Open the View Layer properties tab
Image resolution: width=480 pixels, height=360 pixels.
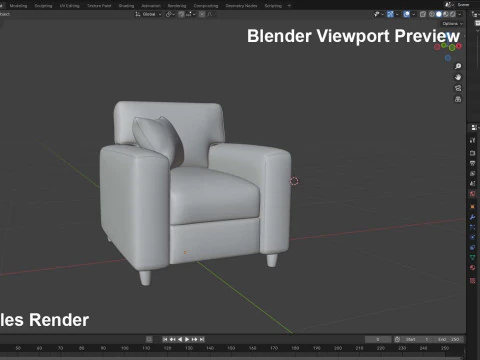(x=472, y=173)
